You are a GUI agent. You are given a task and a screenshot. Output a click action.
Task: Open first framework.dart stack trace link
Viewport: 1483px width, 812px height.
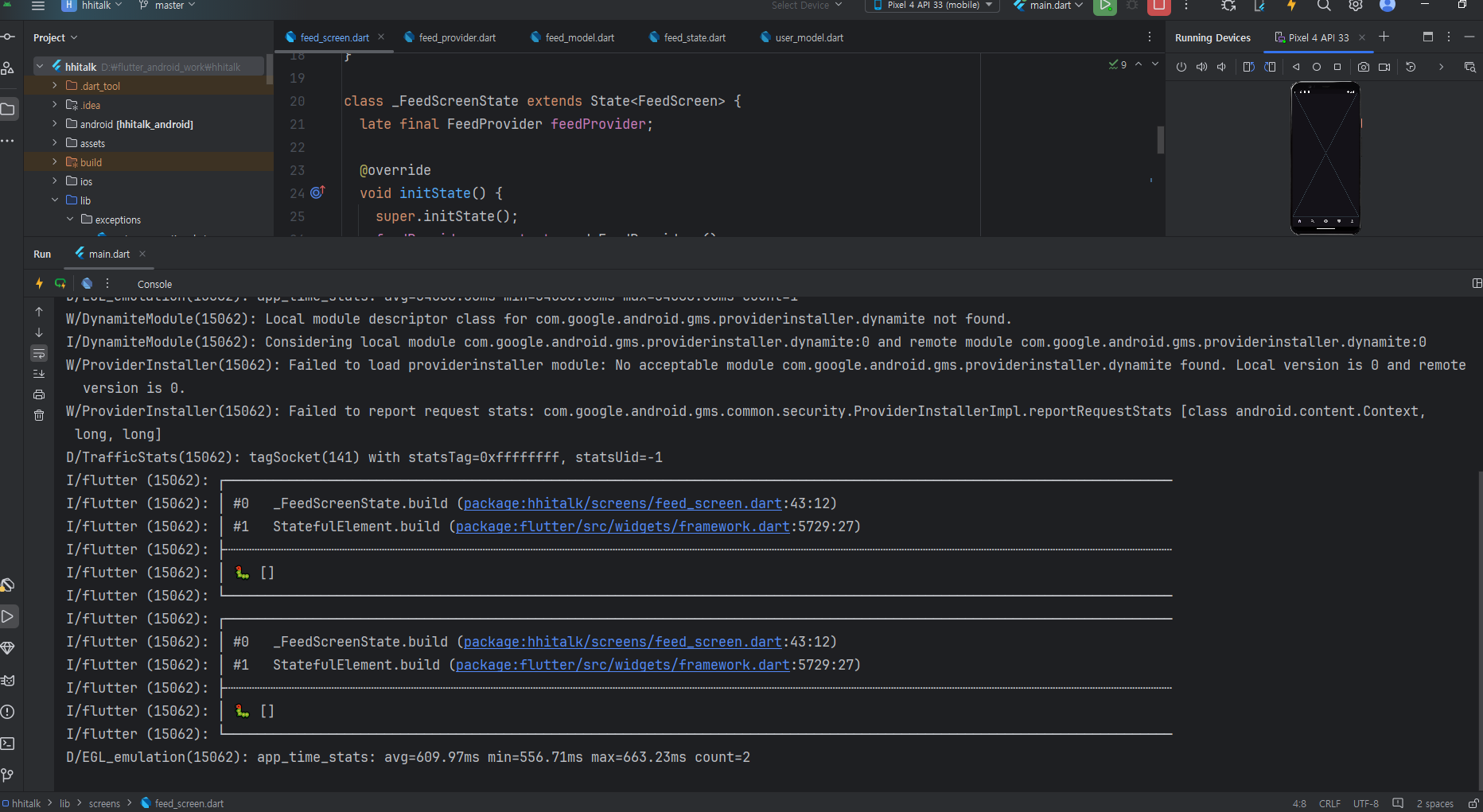[x=622, y=526]
